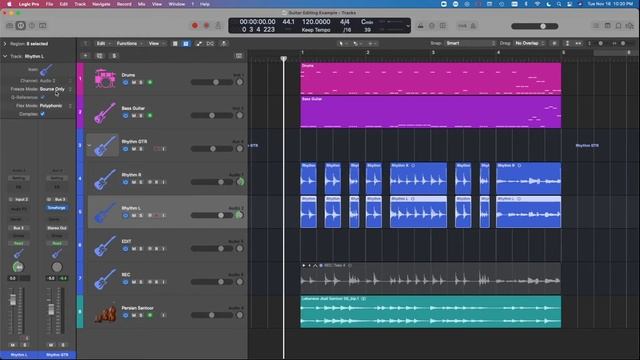Click the global solo S button in track header bar
This screenshot has height=360, width=640.
click(114, 56)
